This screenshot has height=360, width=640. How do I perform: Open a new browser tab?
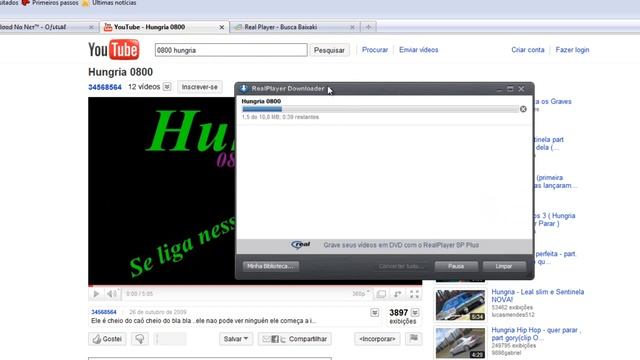[x=369, y=27]
